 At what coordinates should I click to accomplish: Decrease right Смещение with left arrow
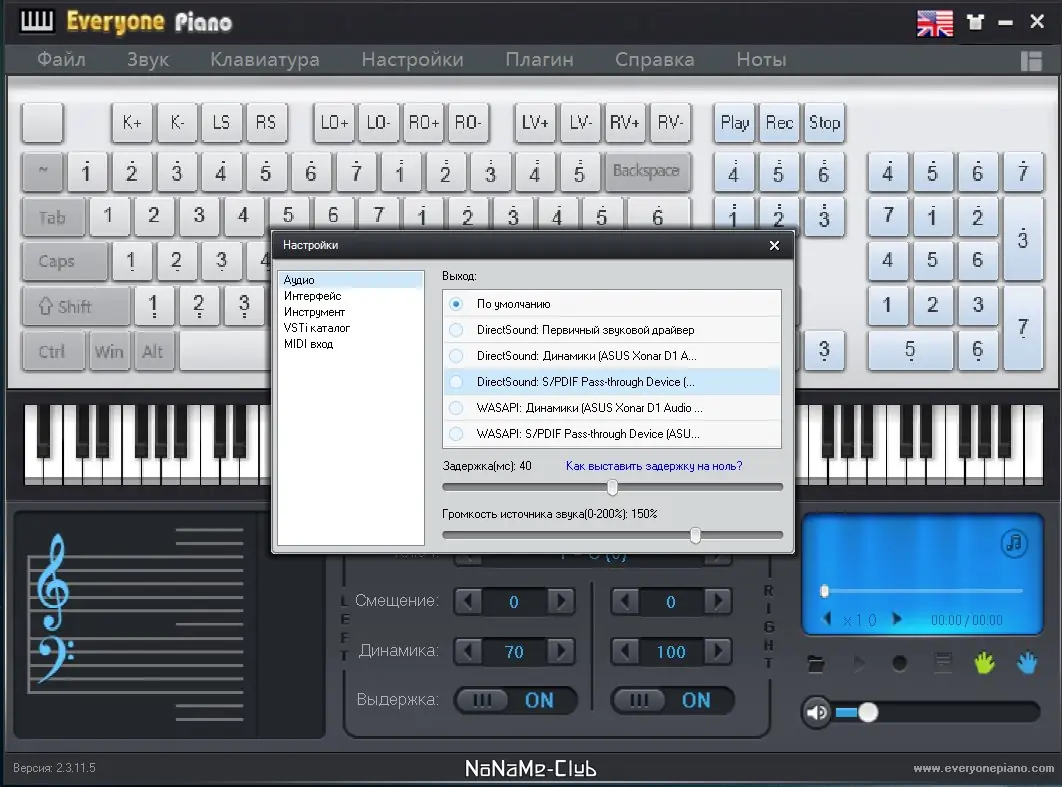(625, 601)
